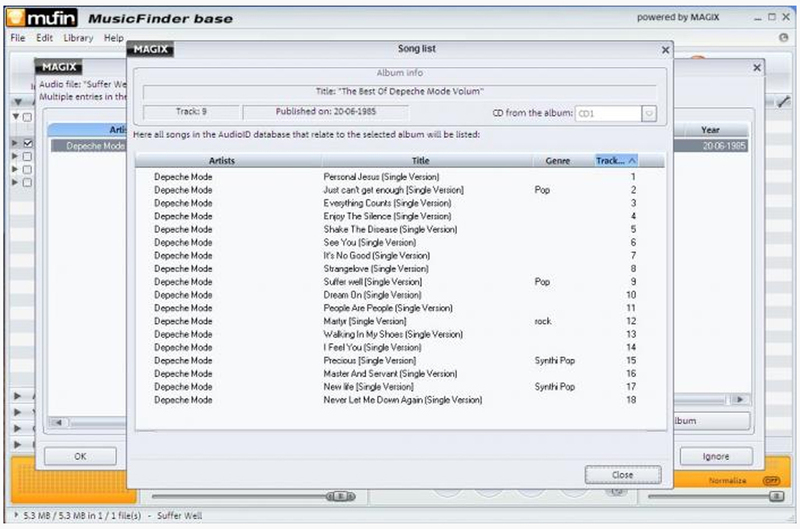Toggle the Normalize OFF switch

click(x=771, y=481)
